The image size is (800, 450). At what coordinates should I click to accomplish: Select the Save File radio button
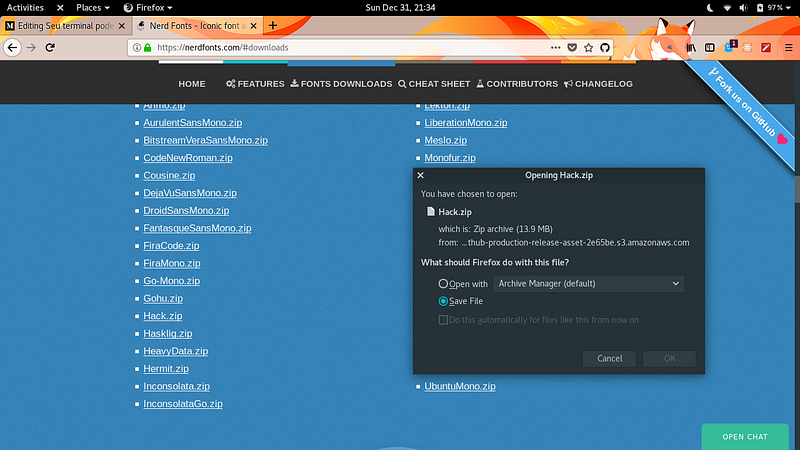click(x=443, y=301)
